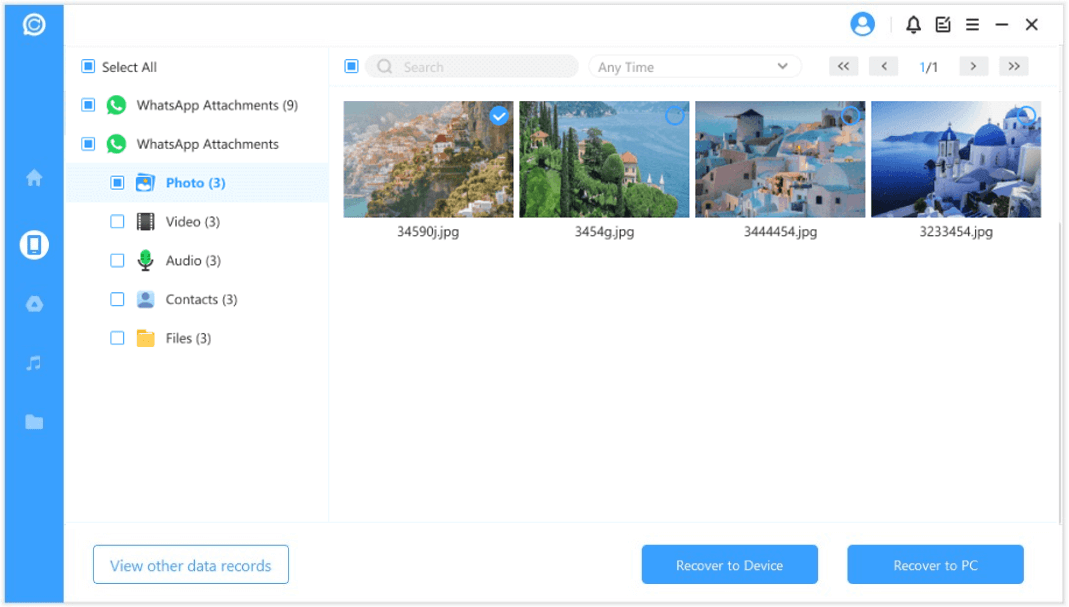
Task: Open the folder icon in left sidebar
Action: pos(34,422)
